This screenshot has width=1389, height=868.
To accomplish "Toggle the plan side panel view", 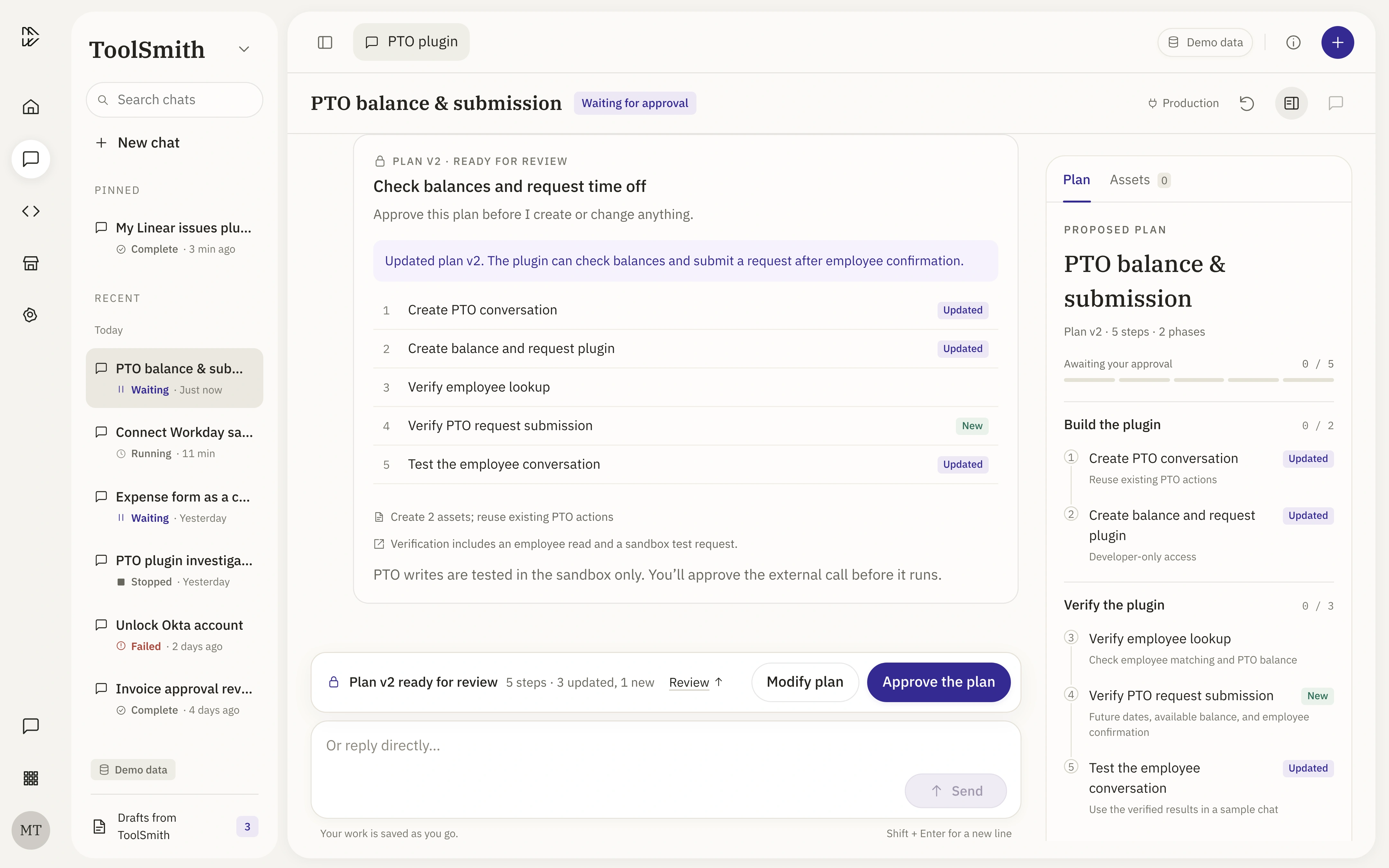I will tap(1292, 103).
